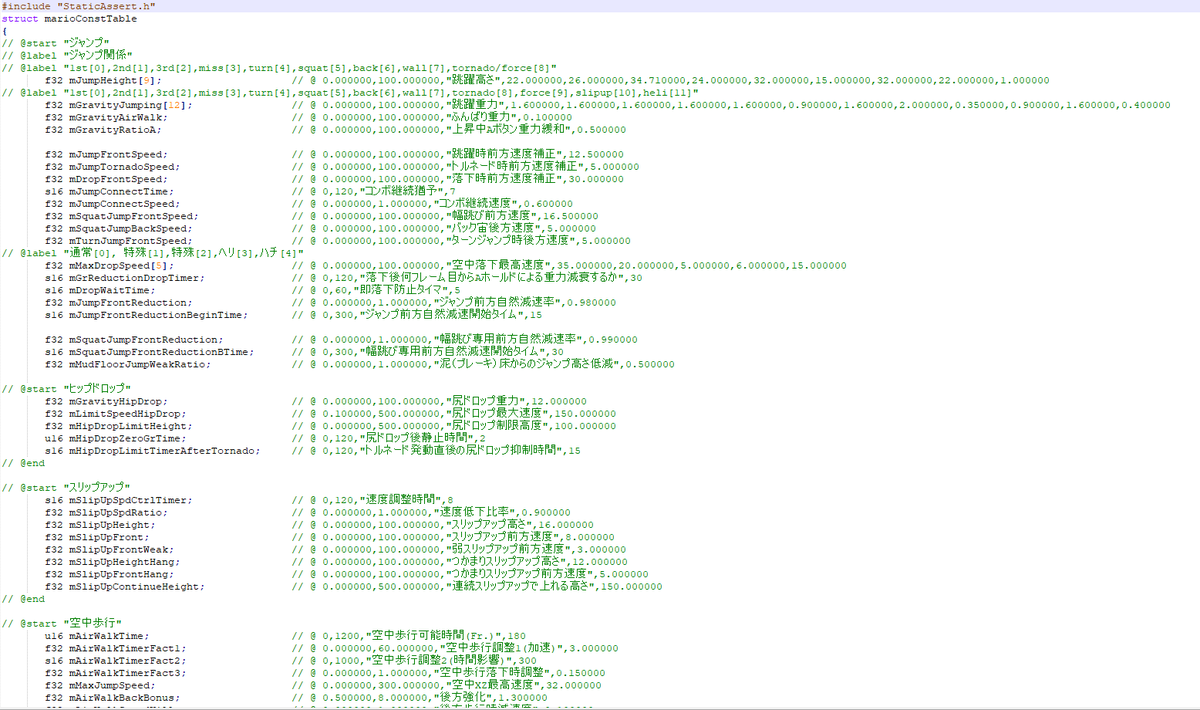Click the "StaticAssert.h" include string
Viewport: 1200px width, 710px height.
click(108, 6)
